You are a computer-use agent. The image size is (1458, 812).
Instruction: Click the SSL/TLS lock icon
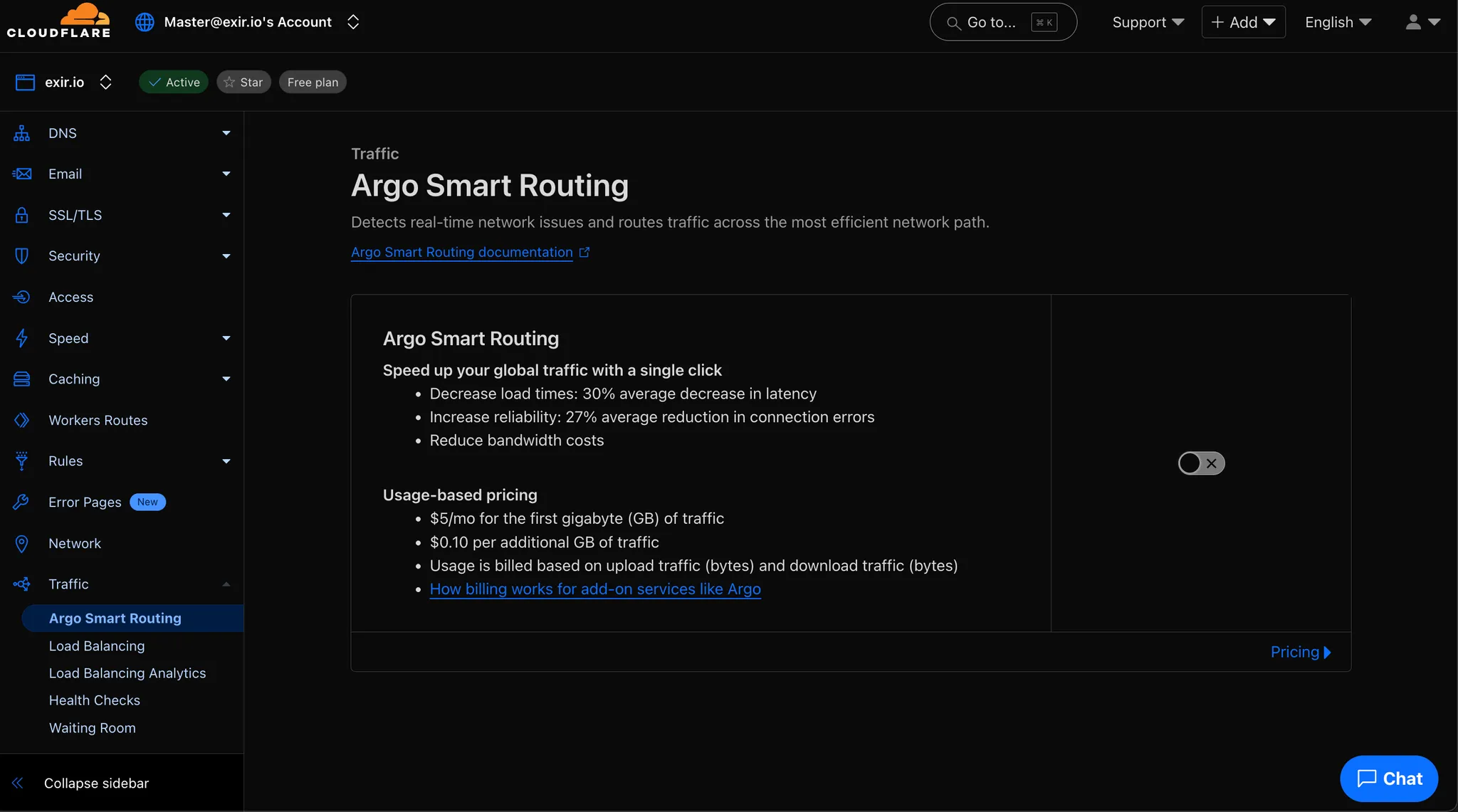coord(22,215)
